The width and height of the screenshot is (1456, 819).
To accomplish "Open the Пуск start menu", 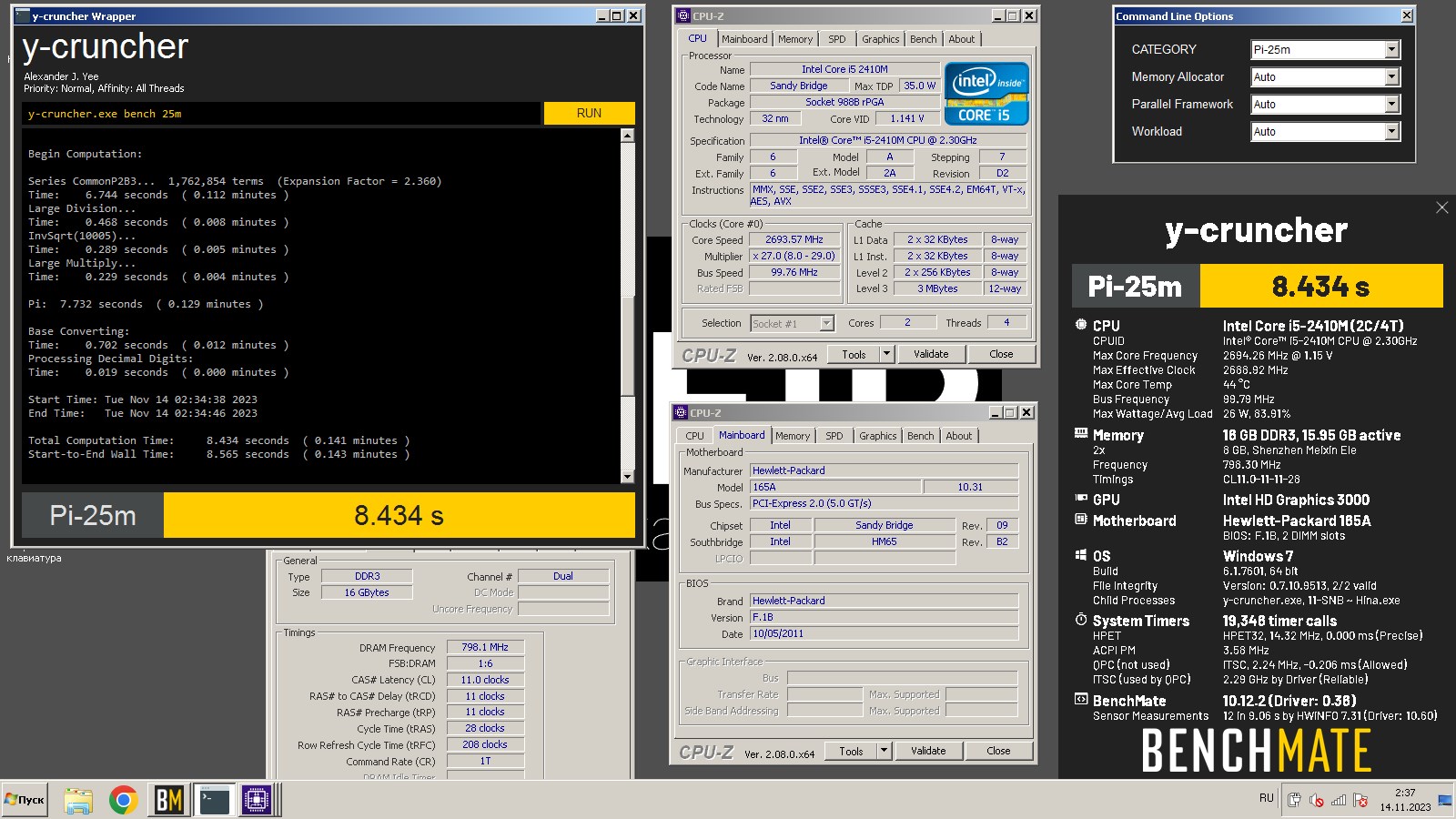I will pyautogui.click(x=25, y=800).
